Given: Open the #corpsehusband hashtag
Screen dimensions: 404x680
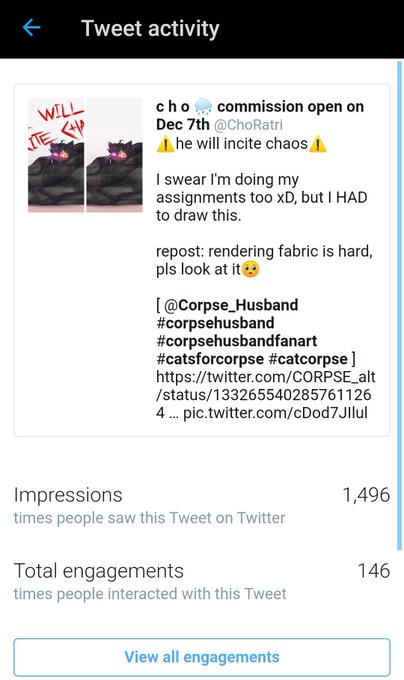Looking at the screenshot, I should [215, 323].
